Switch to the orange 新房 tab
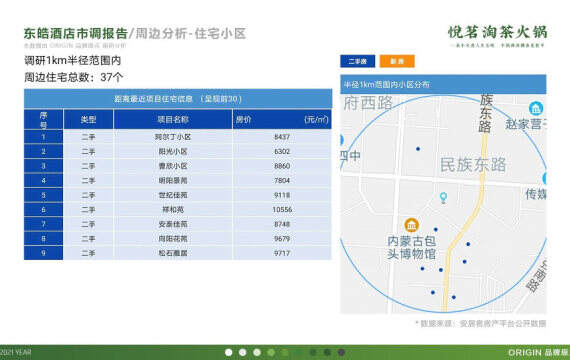 [x=397, y=61]
